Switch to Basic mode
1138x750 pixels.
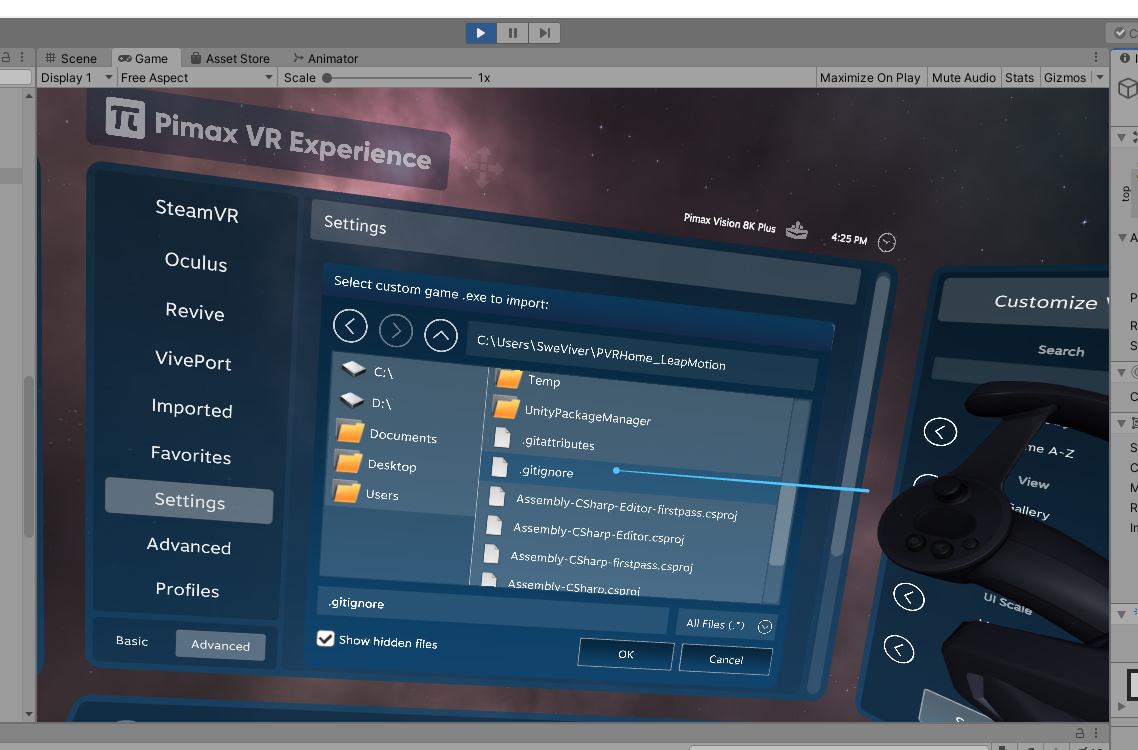pos(132,641)
